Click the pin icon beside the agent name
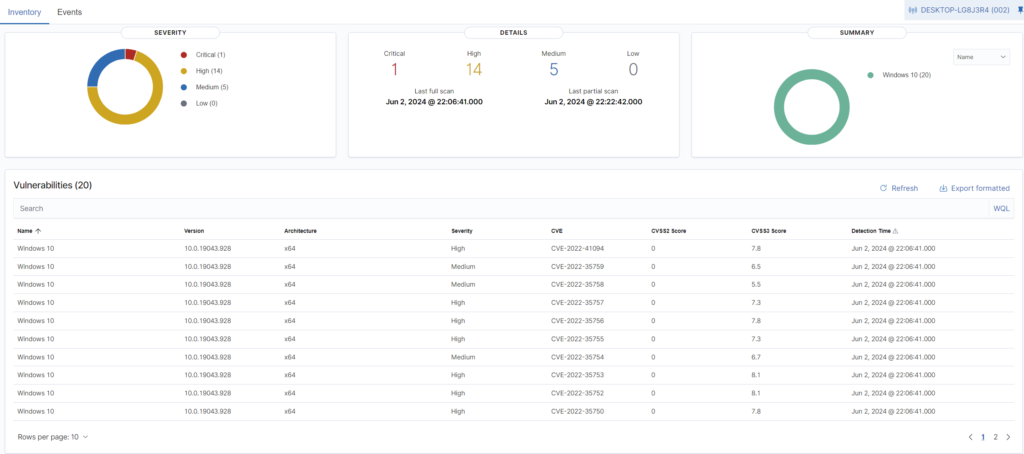The image size is (1024, 454). coord(1019,10)
